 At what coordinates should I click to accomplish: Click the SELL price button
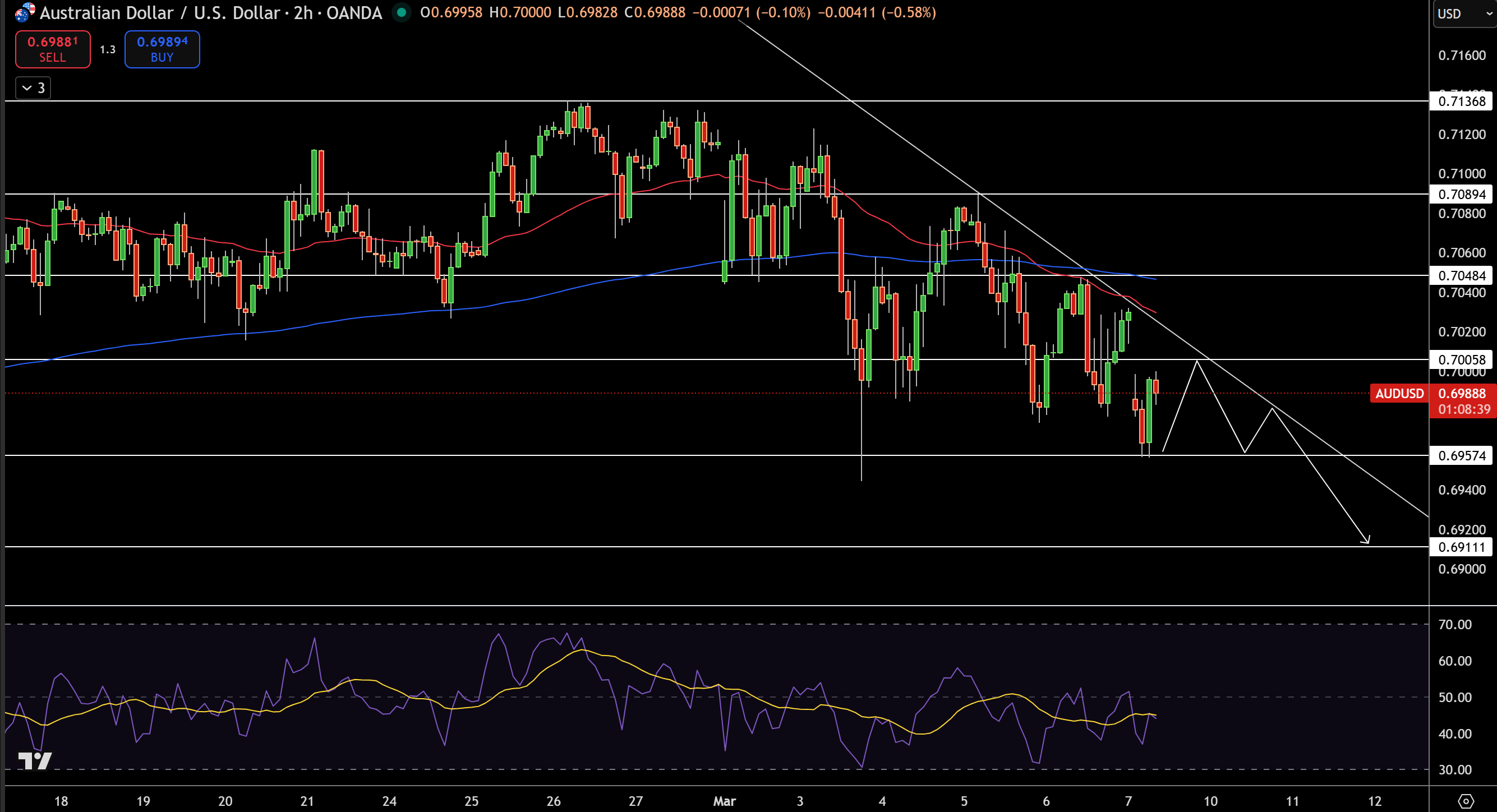point(53,49)
